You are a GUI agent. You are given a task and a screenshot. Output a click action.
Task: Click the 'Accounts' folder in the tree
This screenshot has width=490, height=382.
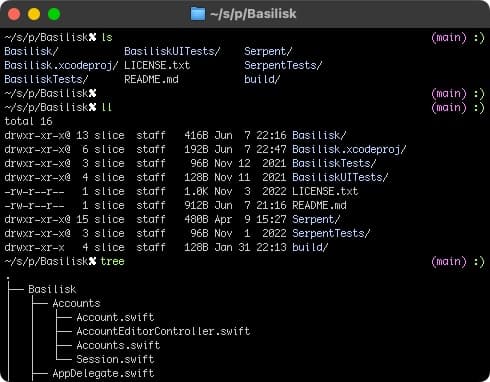pos(76,303)
